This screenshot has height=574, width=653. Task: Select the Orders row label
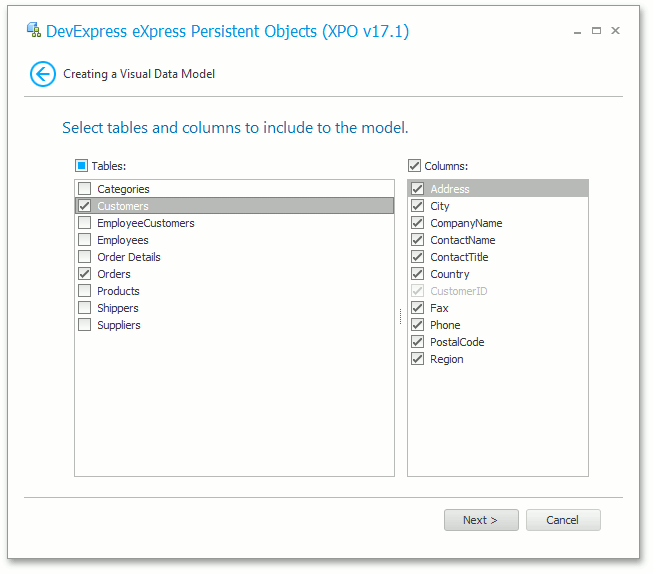pos(114,274)
